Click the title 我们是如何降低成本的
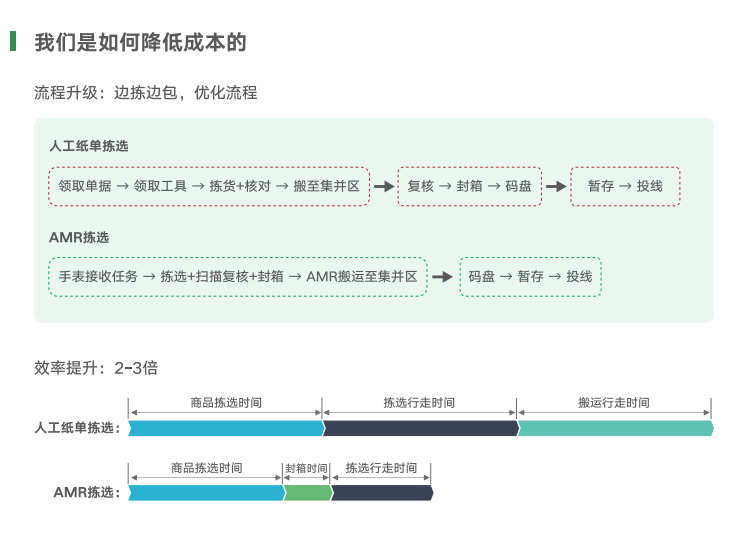The height and width of the screenshot is (545, 743). pos(140,42)
